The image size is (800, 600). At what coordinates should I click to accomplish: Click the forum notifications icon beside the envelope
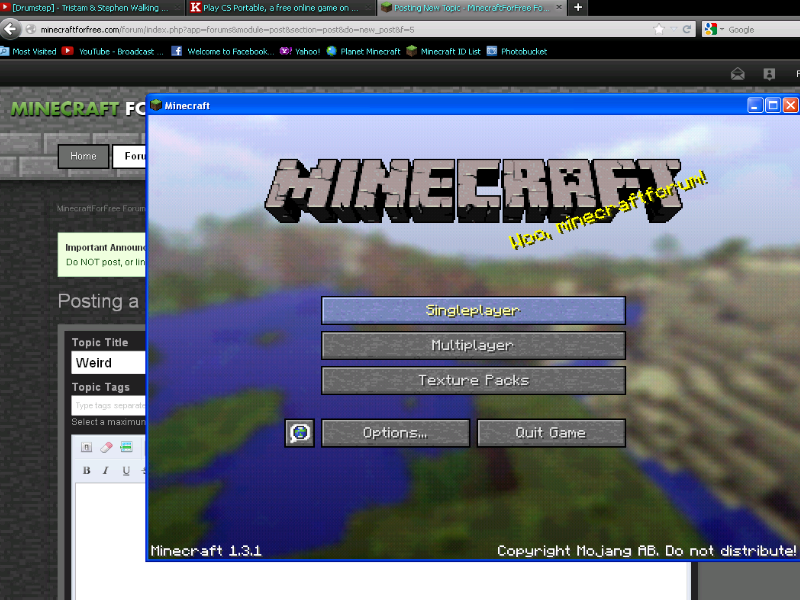click(x=769, y=74)
